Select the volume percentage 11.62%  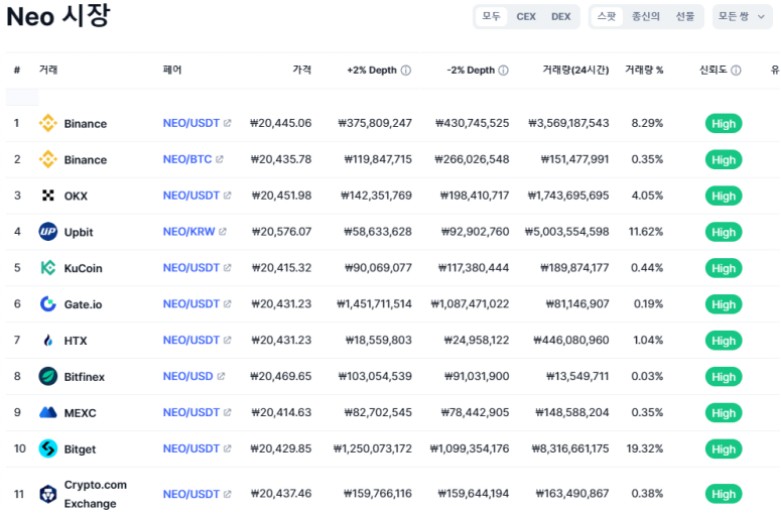click(646, 232)
